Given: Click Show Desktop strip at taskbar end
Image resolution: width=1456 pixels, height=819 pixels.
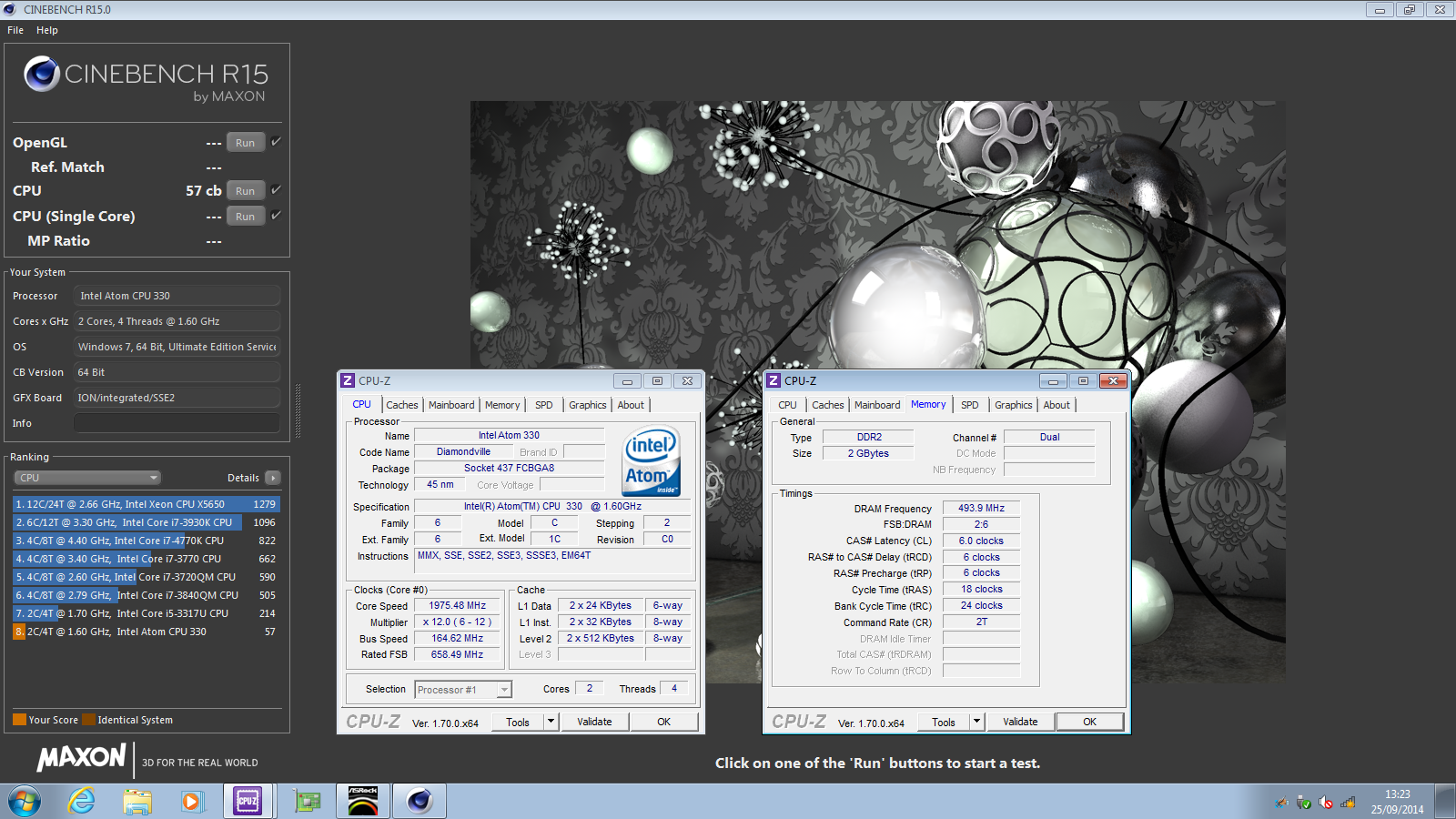Looking at the screenshot, I should click(1445, 802).
